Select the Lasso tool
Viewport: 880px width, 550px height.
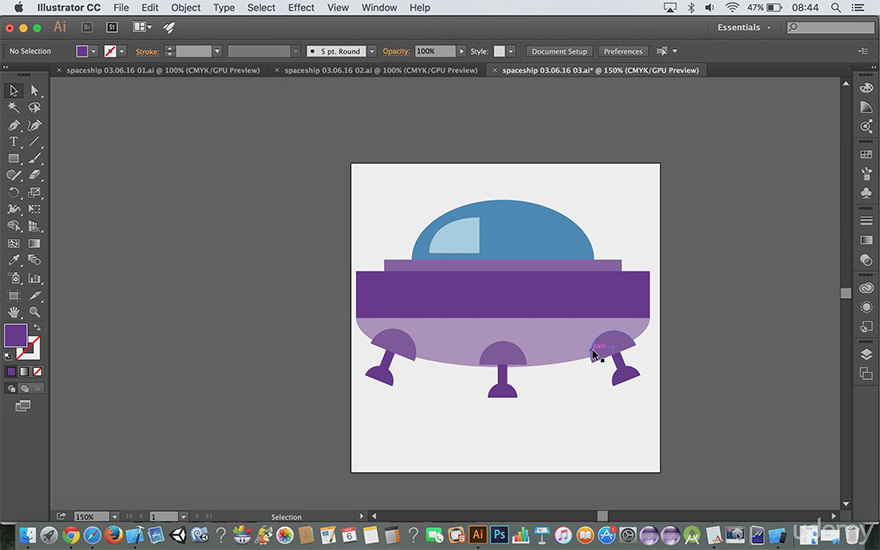[34, 107]
